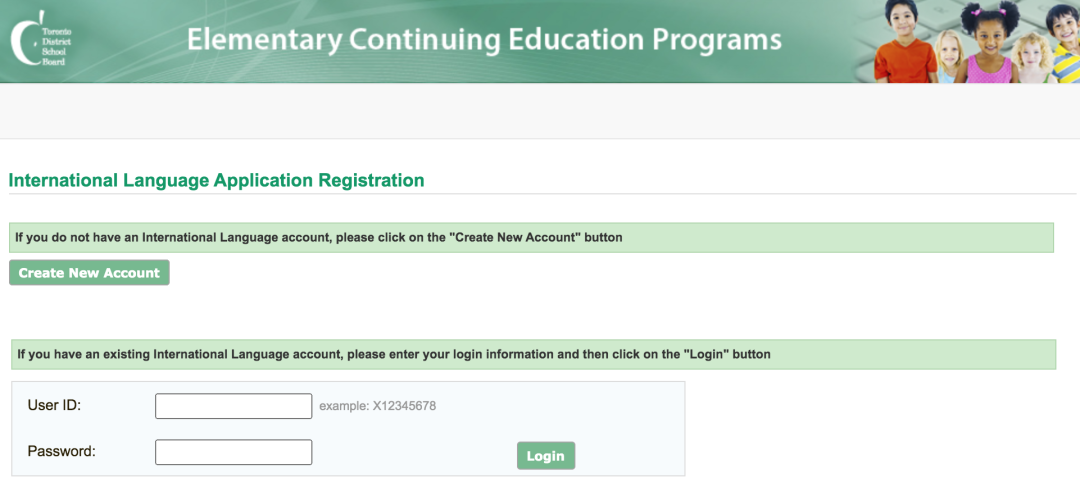Image resolution: width=1080 pixels, height=500 pixels.
Task: Click the small blonde girl beside orange-shirt boy
Action: point(949,56)
